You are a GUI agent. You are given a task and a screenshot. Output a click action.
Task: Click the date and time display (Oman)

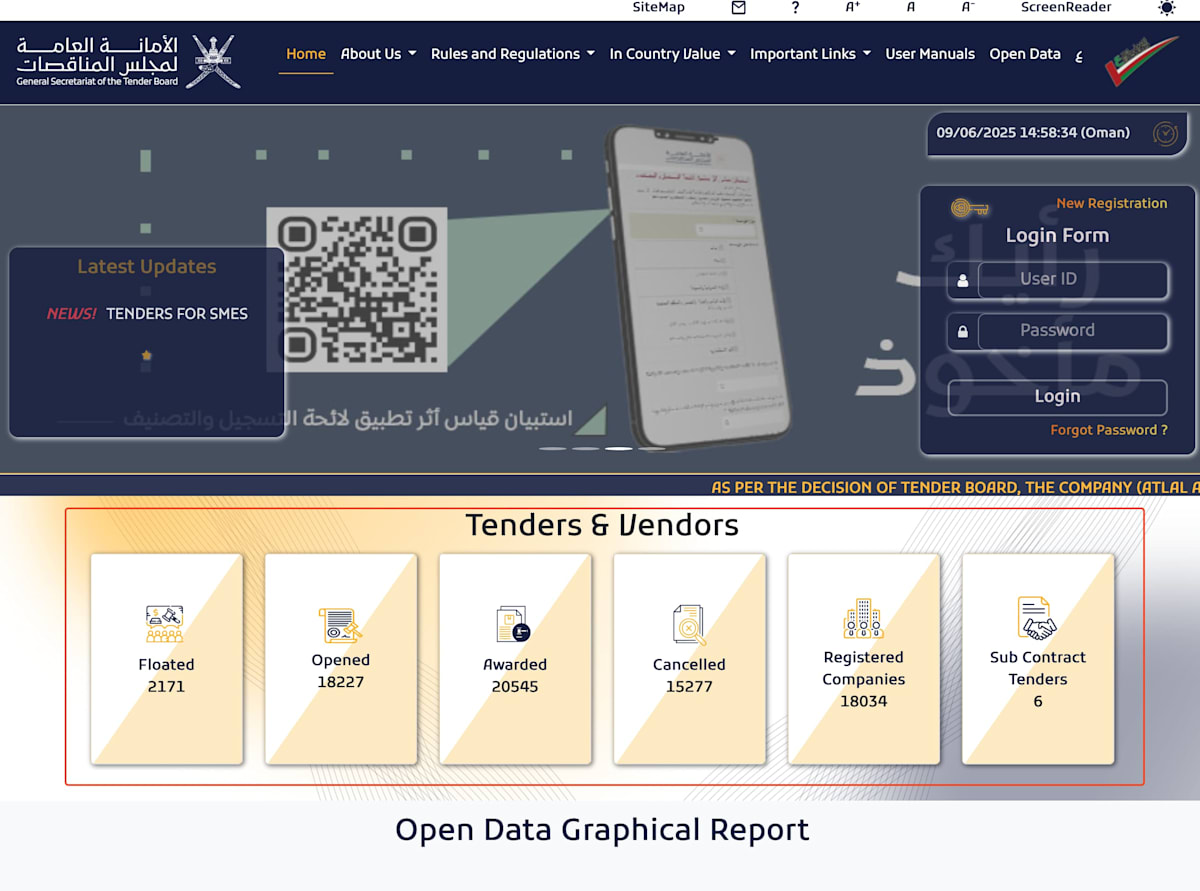click(1033, 133)
